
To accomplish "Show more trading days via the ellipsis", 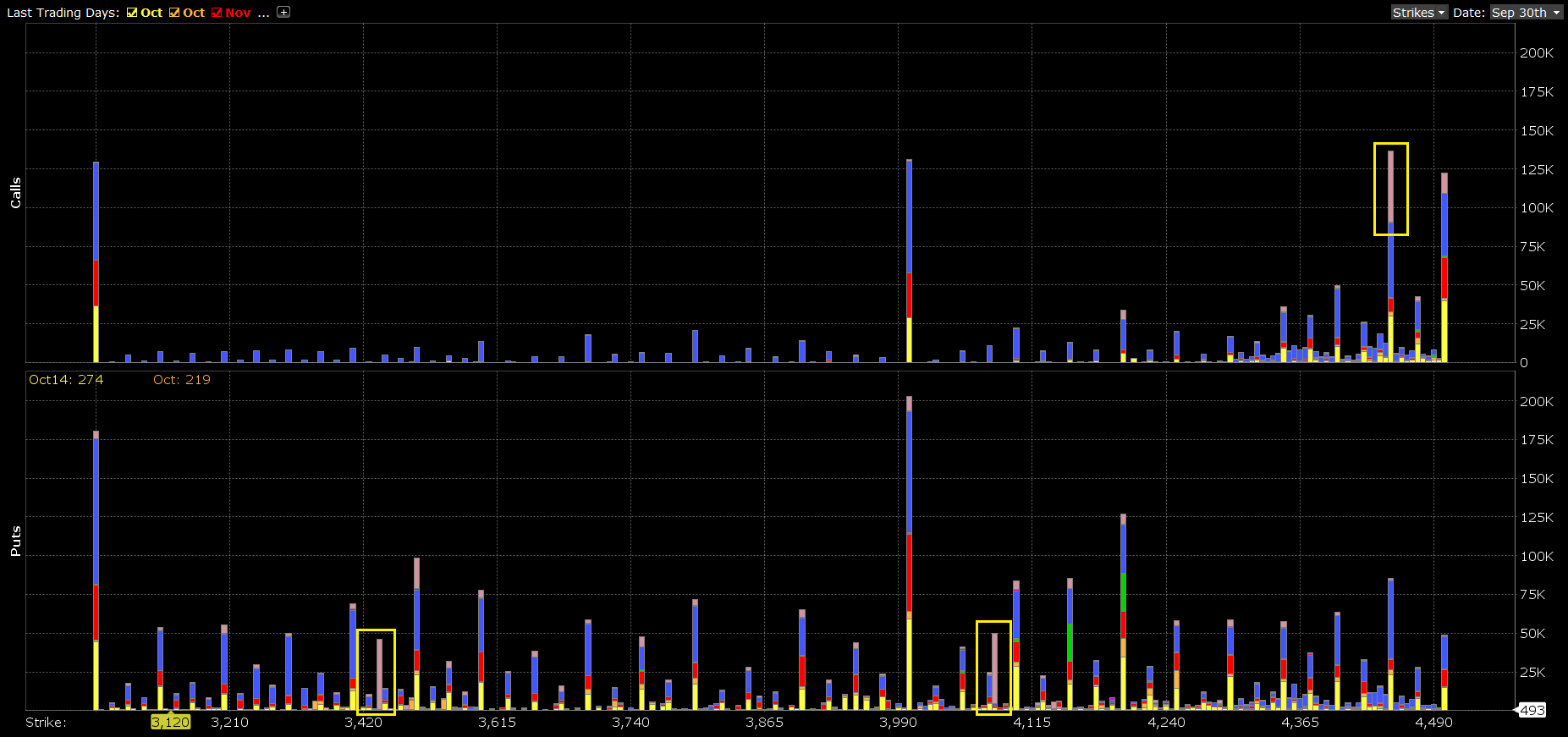I will [x=263, y=13].
